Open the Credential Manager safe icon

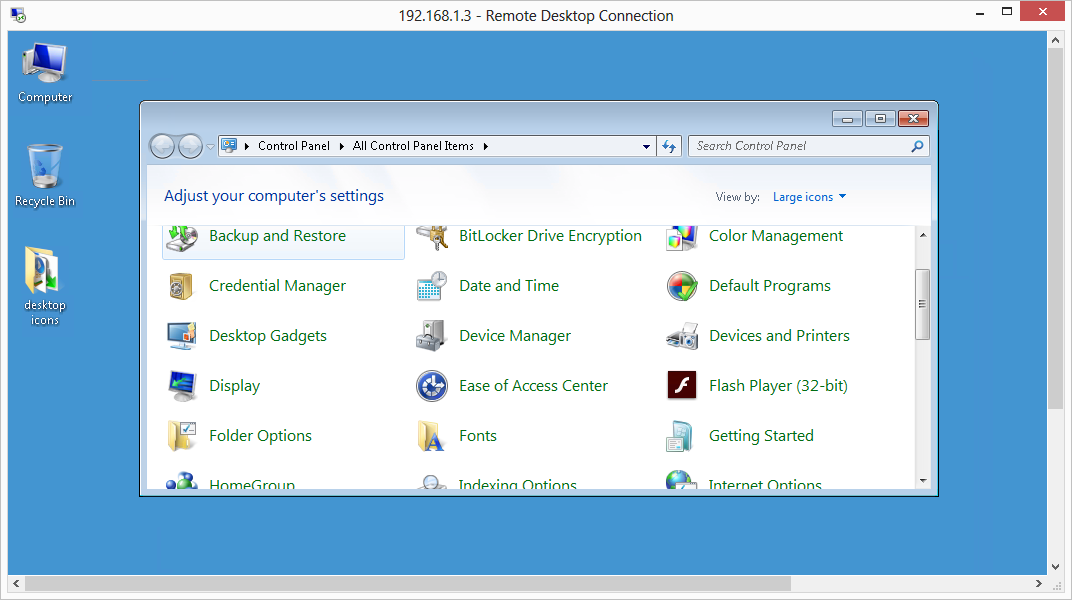pos(181,286)
